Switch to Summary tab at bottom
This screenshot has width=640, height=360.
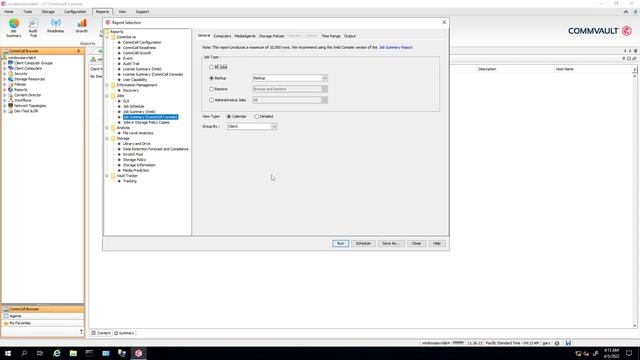click(124, 333)
